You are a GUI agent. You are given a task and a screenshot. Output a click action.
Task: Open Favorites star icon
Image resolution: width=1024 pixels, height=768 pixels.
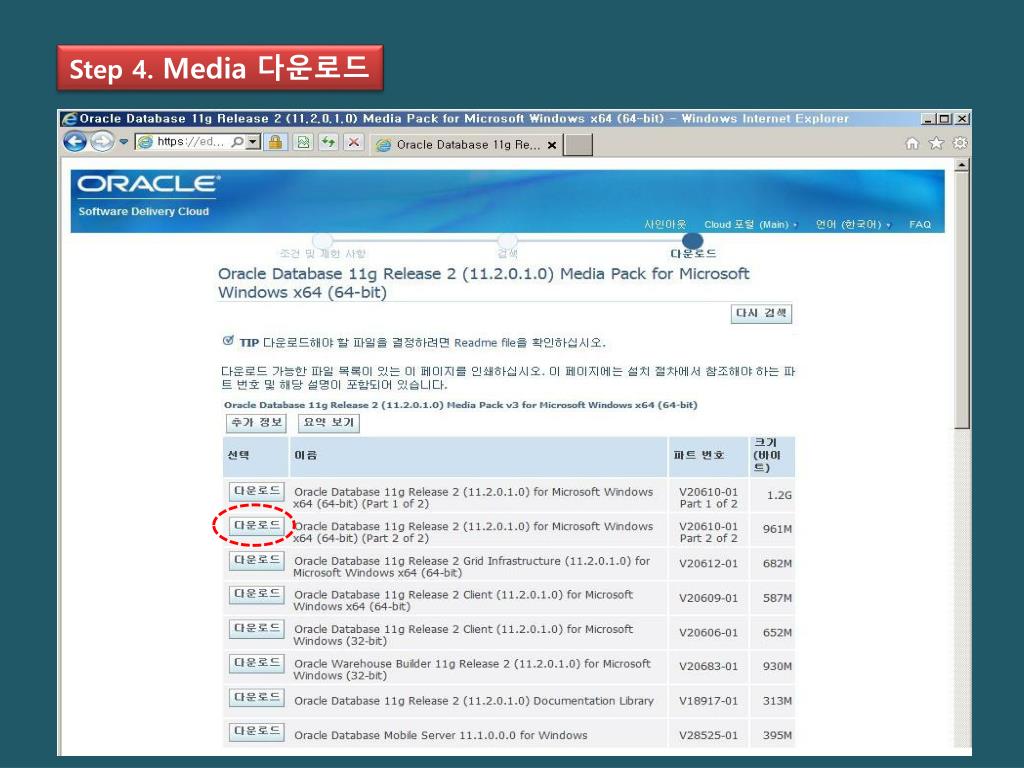pos(936,143)
